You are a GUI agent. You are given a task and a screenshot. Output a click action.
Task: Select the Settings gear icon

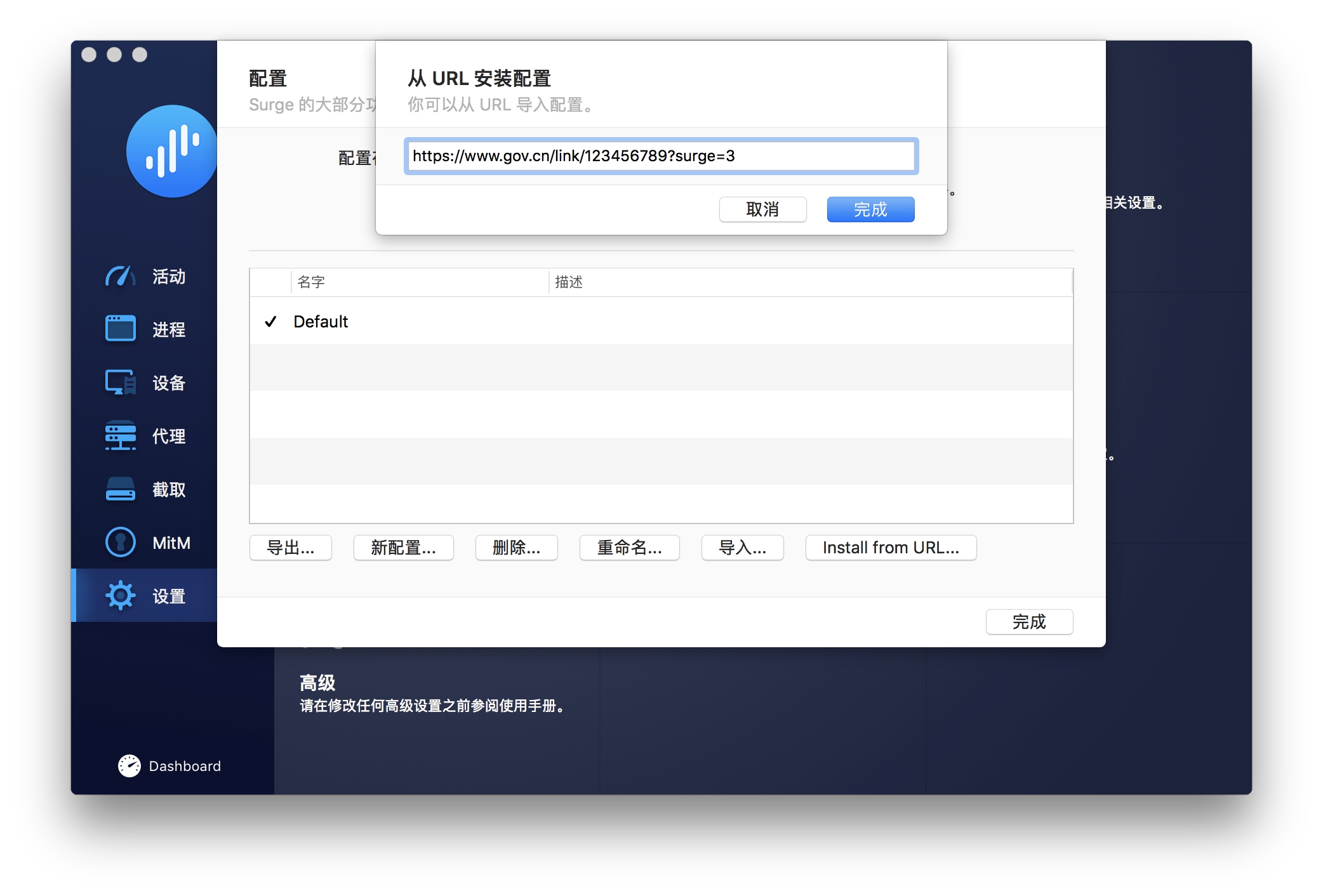click(120, 596)
